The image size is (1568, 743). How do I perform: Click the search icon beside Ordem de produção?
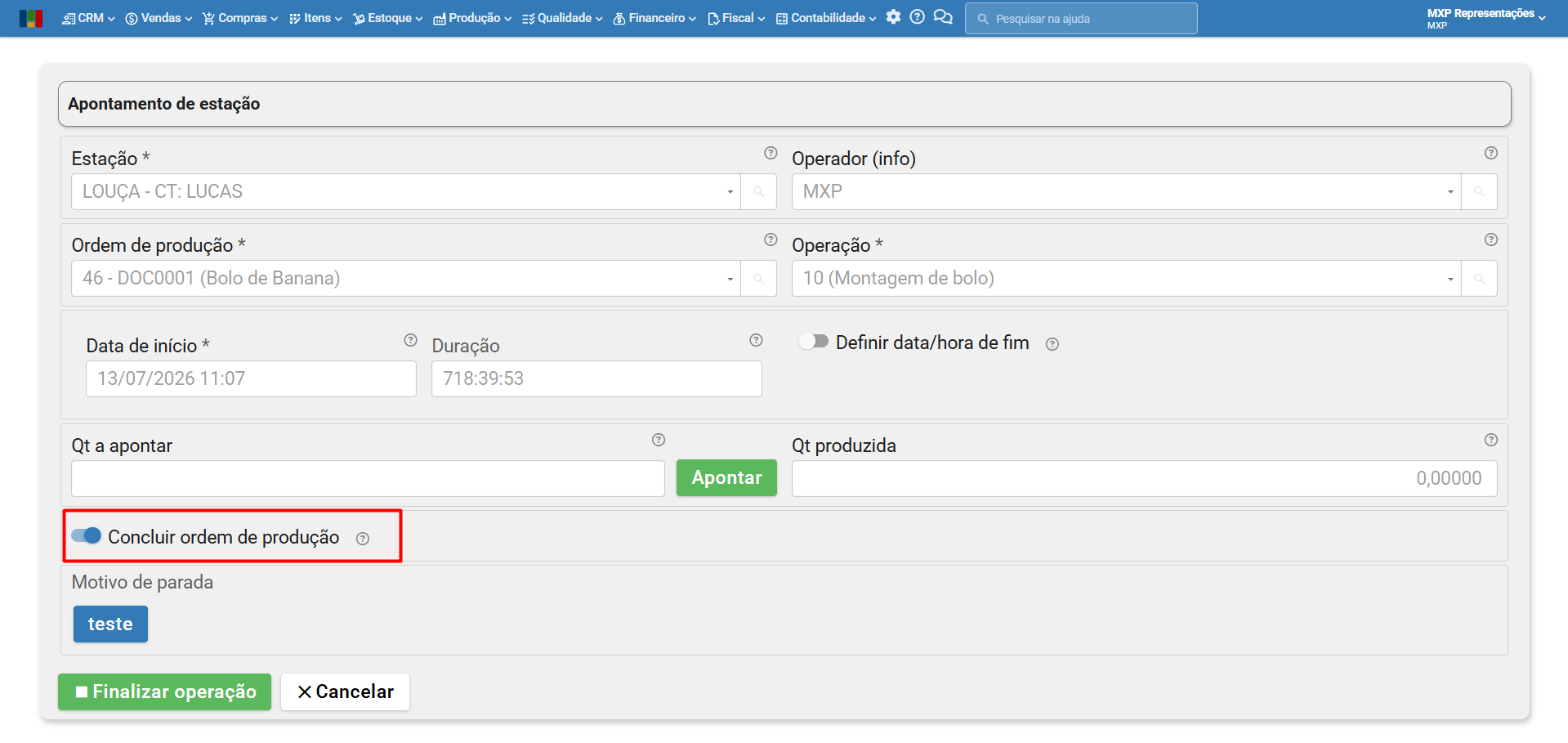(x=758, y=279)
